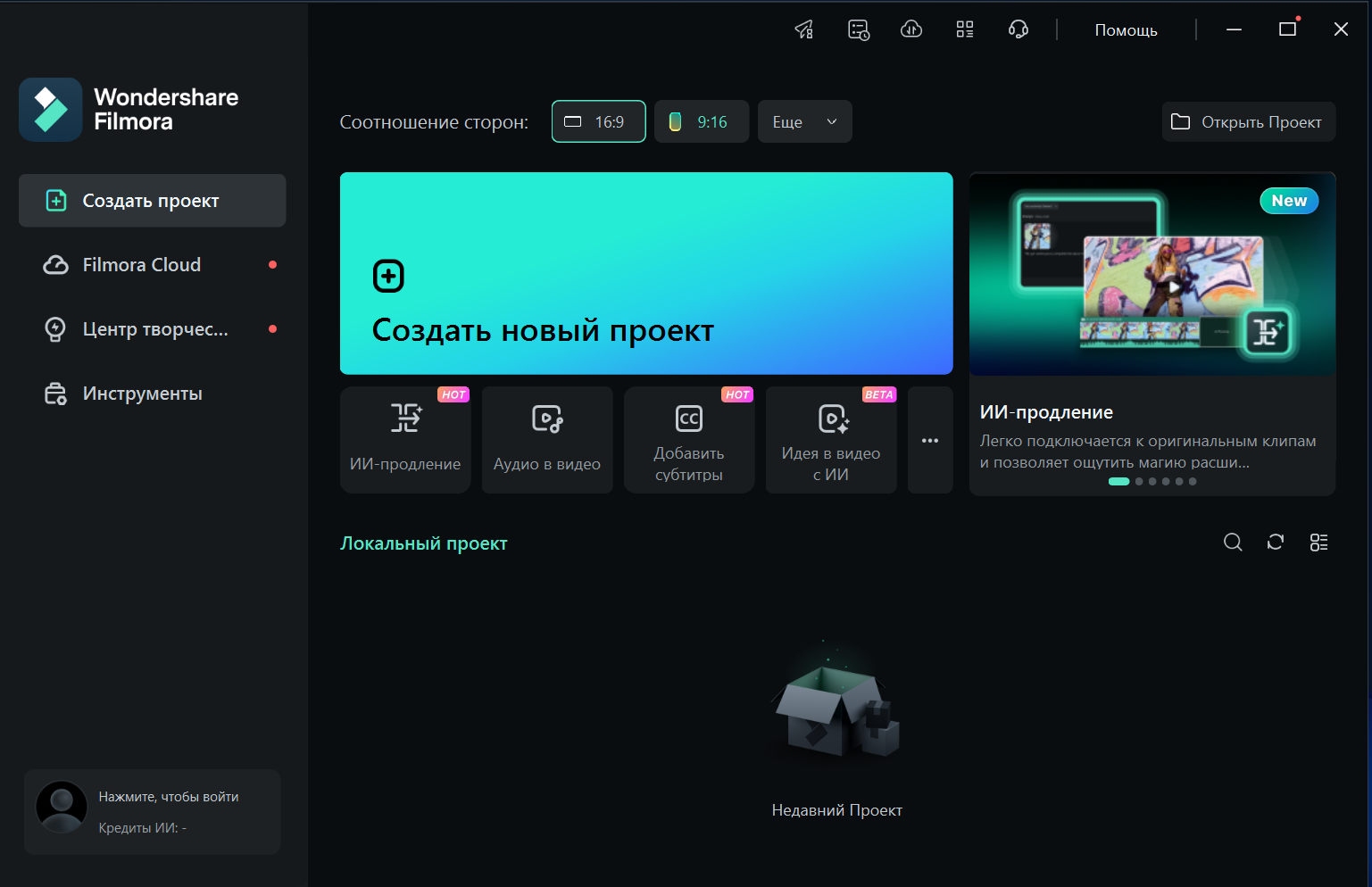Expand the Еще aspect ratio dropdown
The height and width of the screenshot is (887, 1372).
coord(805,121)
